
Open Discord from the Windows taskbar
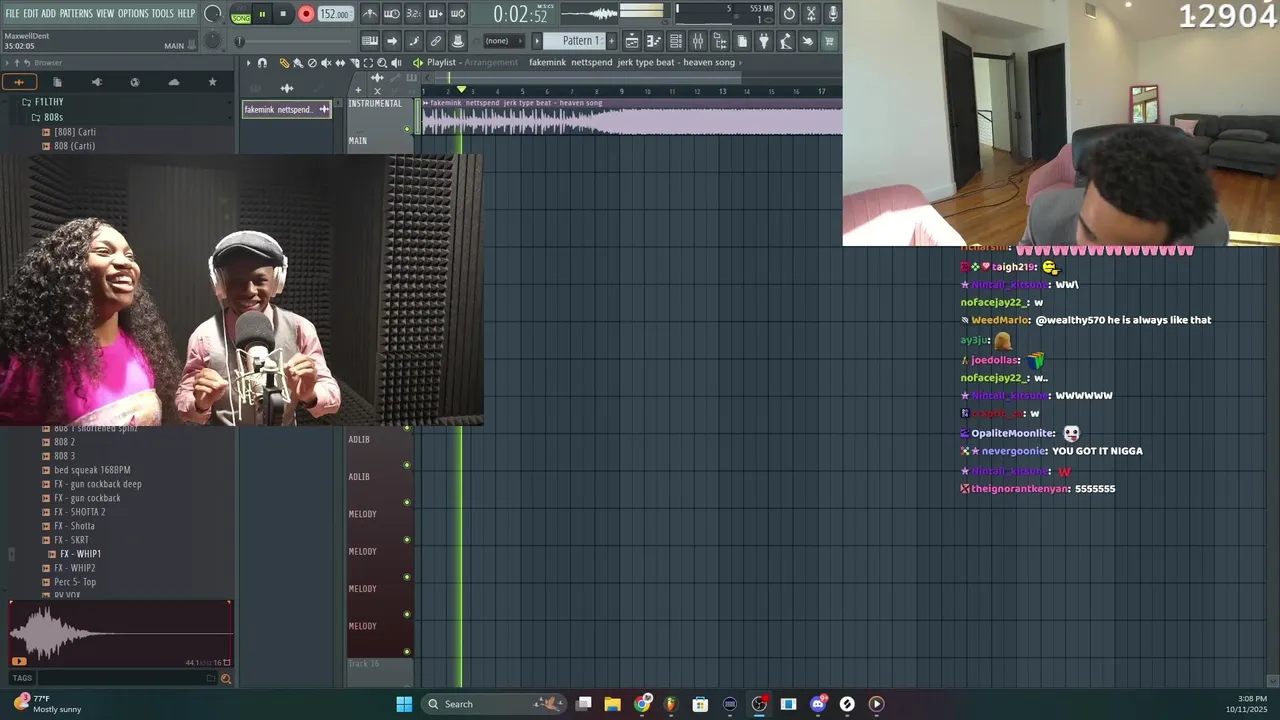[x=818, y=704]
